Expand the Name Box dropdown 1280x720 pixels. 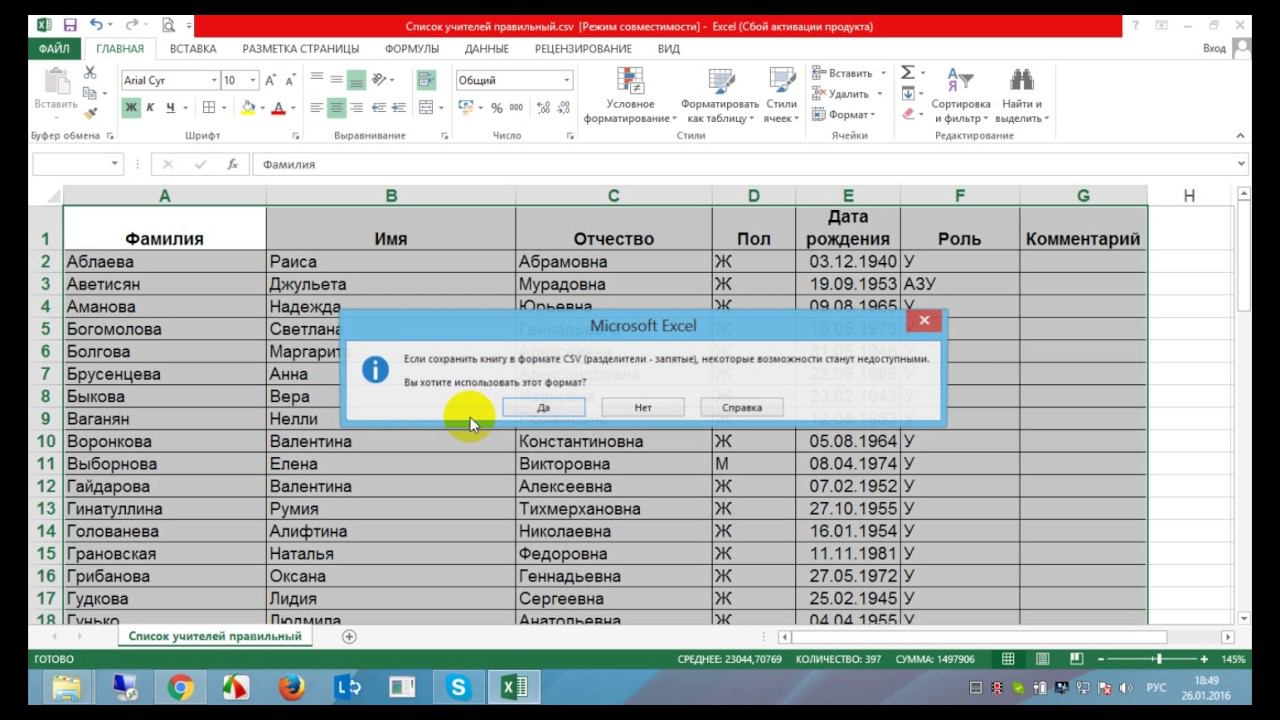pos(115,164)
